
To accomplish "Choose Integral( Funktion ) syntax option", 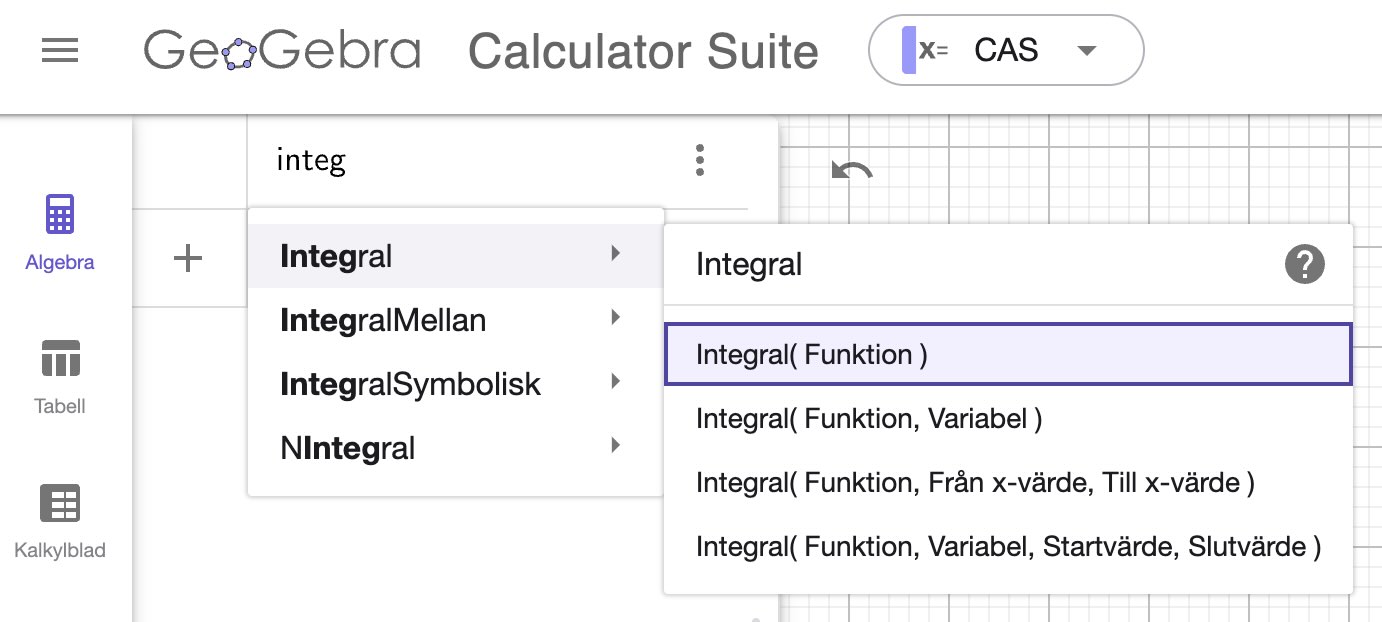I will (x=1007, y=355).
